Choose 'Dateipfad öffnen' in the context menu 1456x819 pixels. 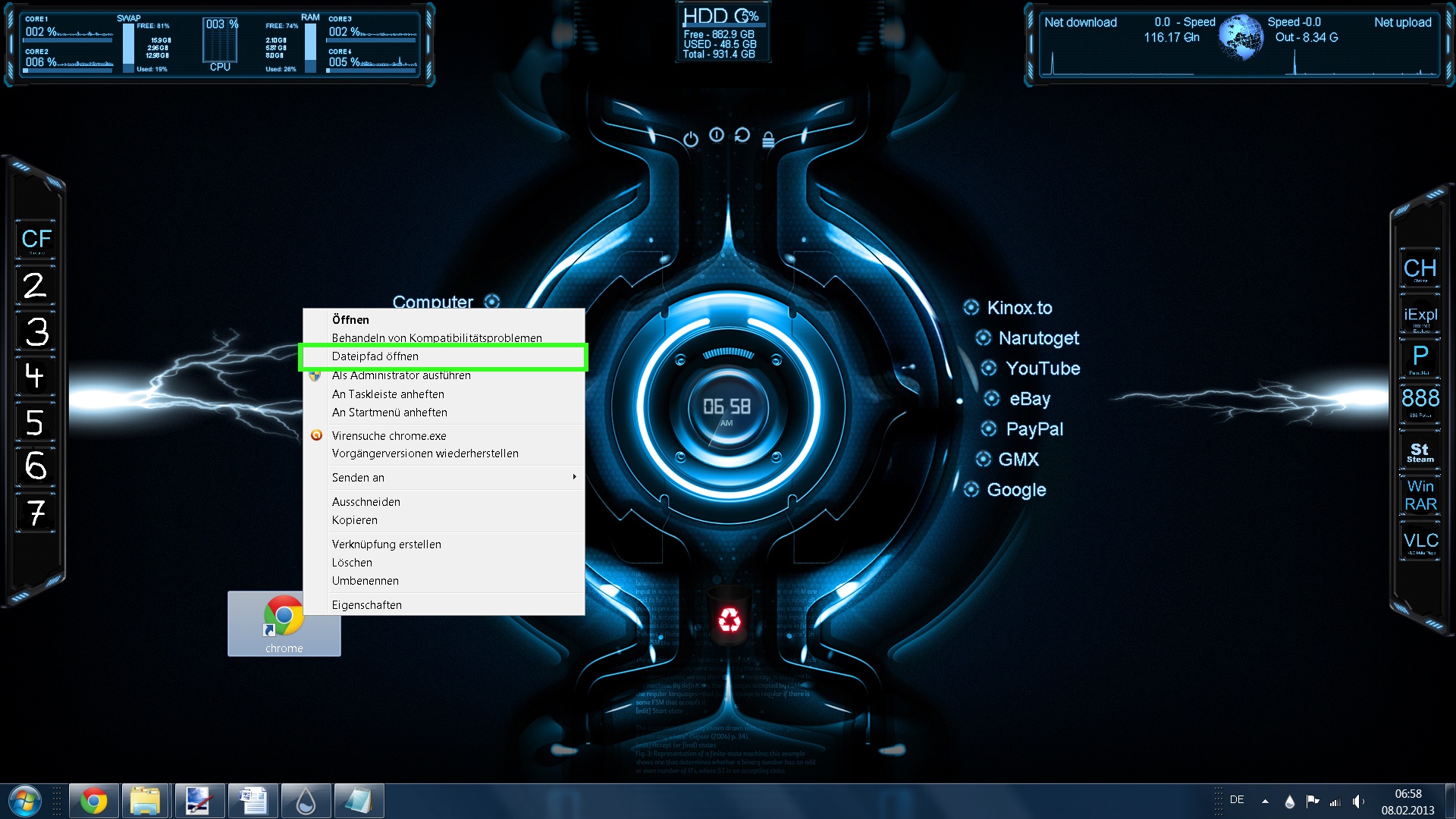pos(444,356)
